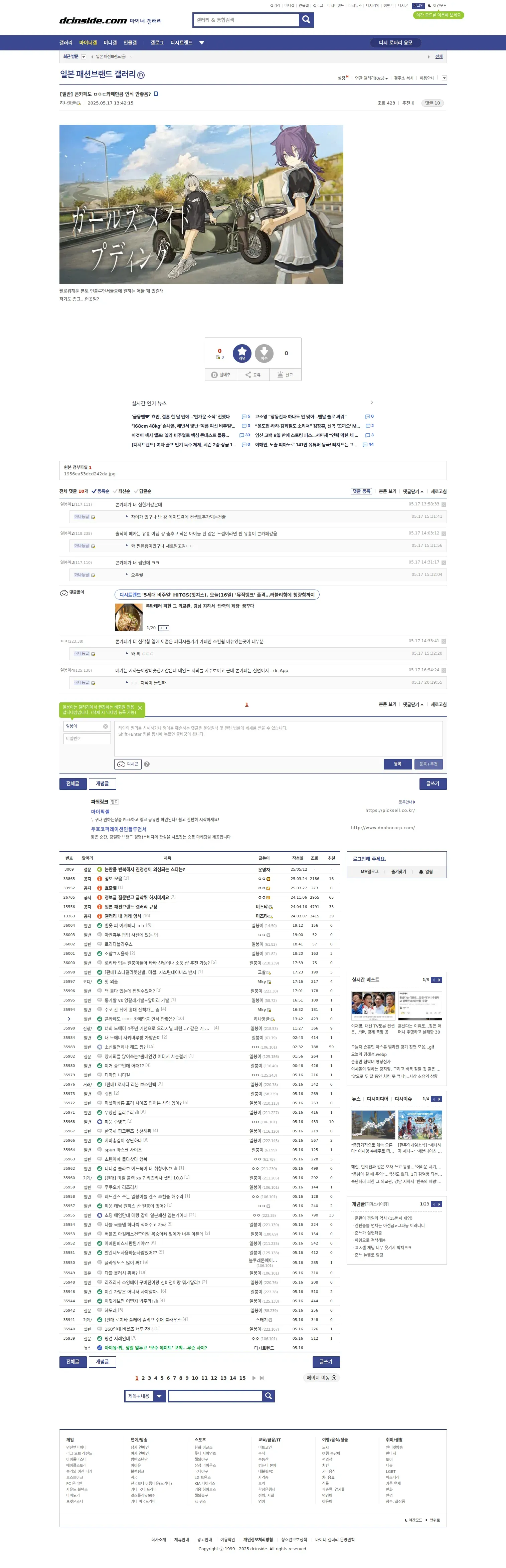Click the next arrow in 댓글돌이 ad 1/20
This screenshot has width=506, height=1568.
coord(167,628)
